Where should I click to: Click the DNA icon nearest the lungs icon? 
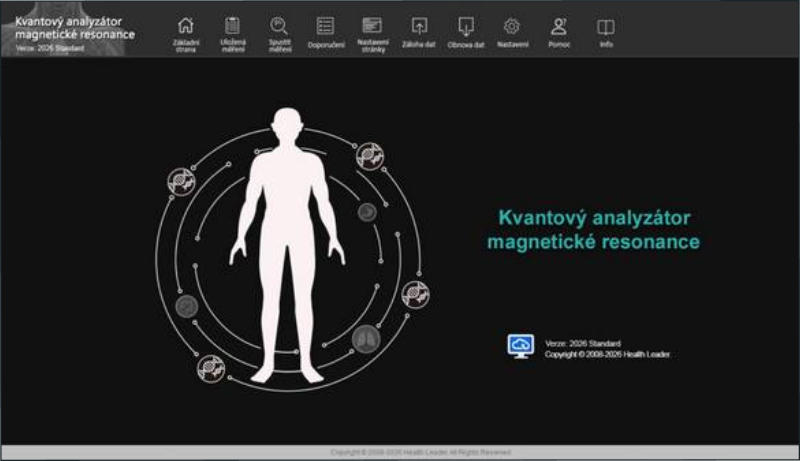pos(414,294)
